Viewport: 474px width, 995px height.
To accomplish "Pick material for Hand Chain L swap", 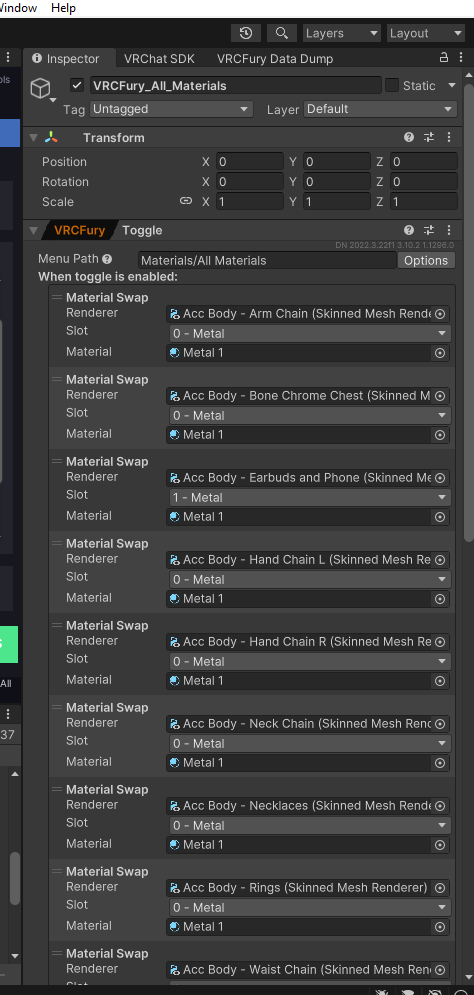I will 440,598.
